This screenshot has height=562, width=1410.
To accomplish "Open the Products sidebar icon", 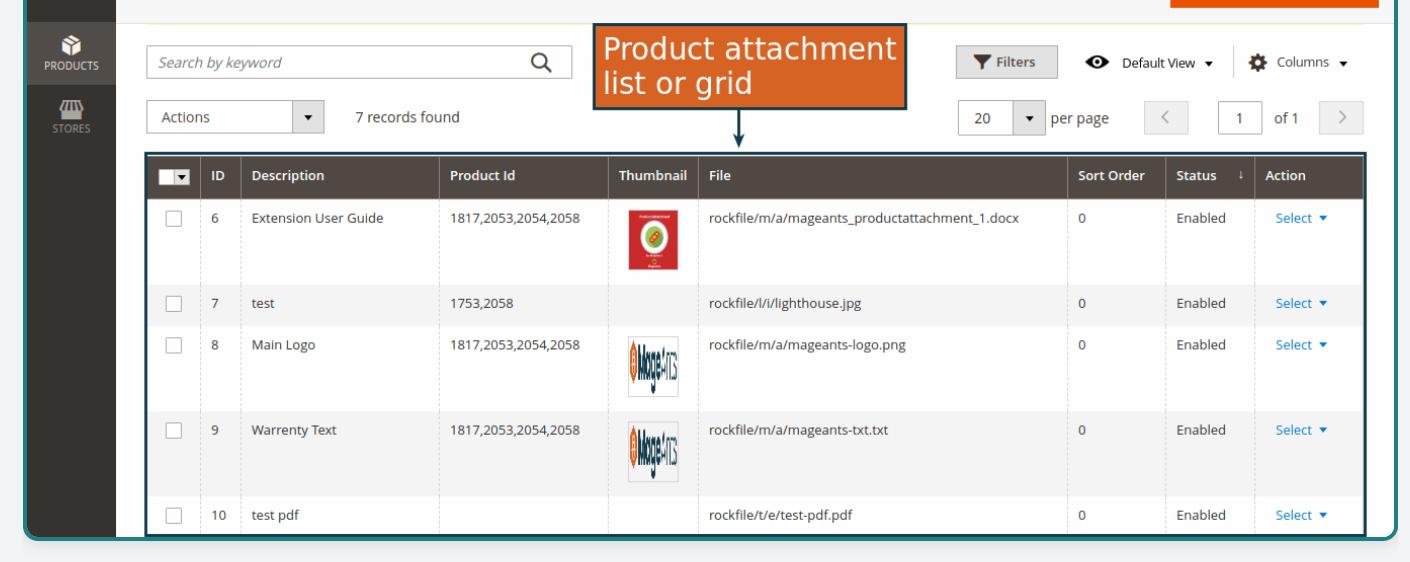I will [69, 55].
